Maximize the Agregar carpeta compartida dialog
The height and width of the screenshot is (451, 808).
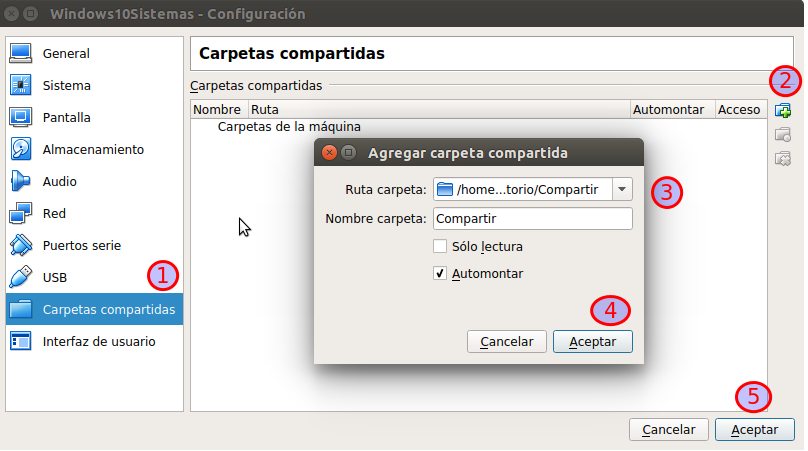[349, 153]
